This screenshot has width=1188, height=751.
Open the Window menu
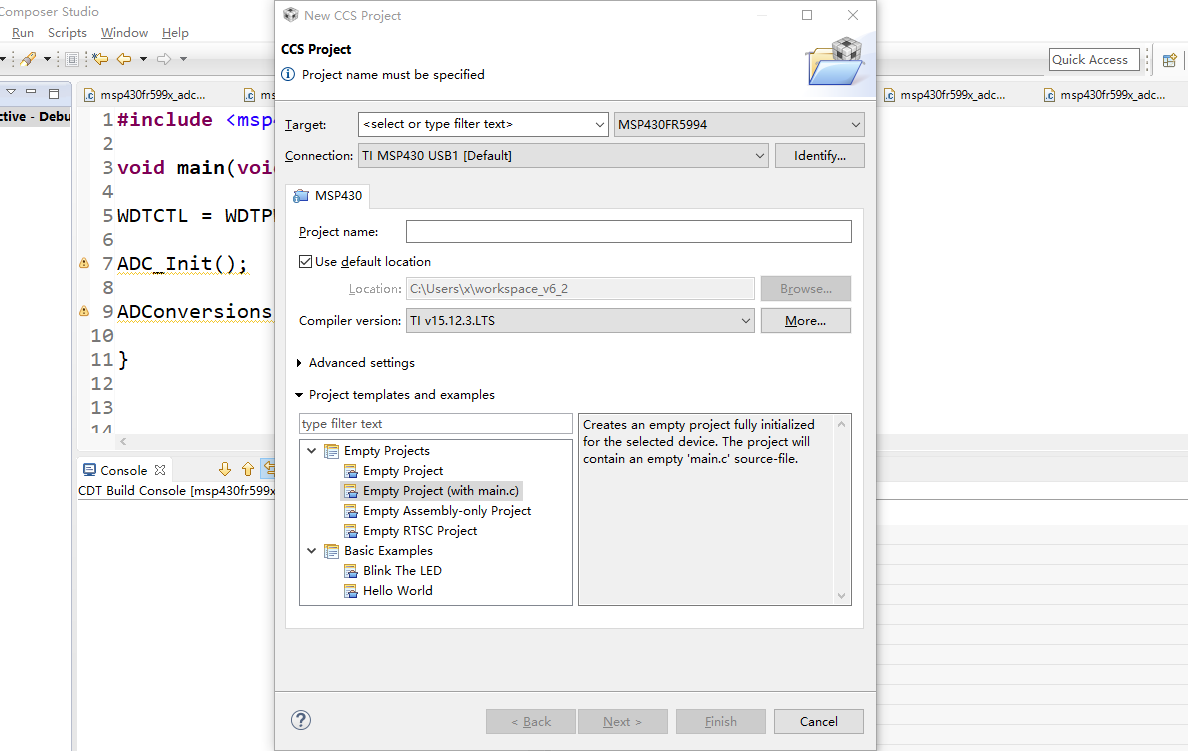click(124, 33)
